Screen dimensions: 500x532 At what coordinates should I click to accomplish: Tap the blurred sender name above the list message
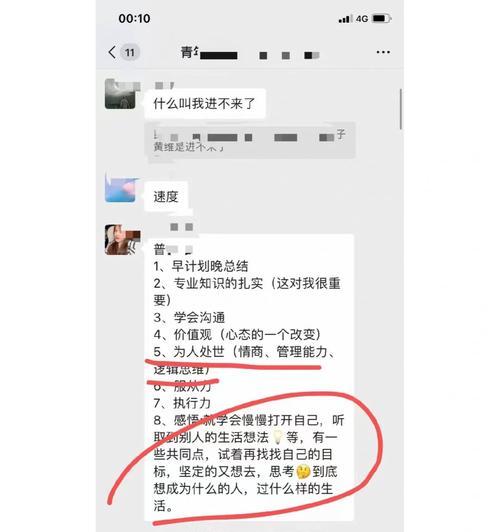click(x=181, y=227)
